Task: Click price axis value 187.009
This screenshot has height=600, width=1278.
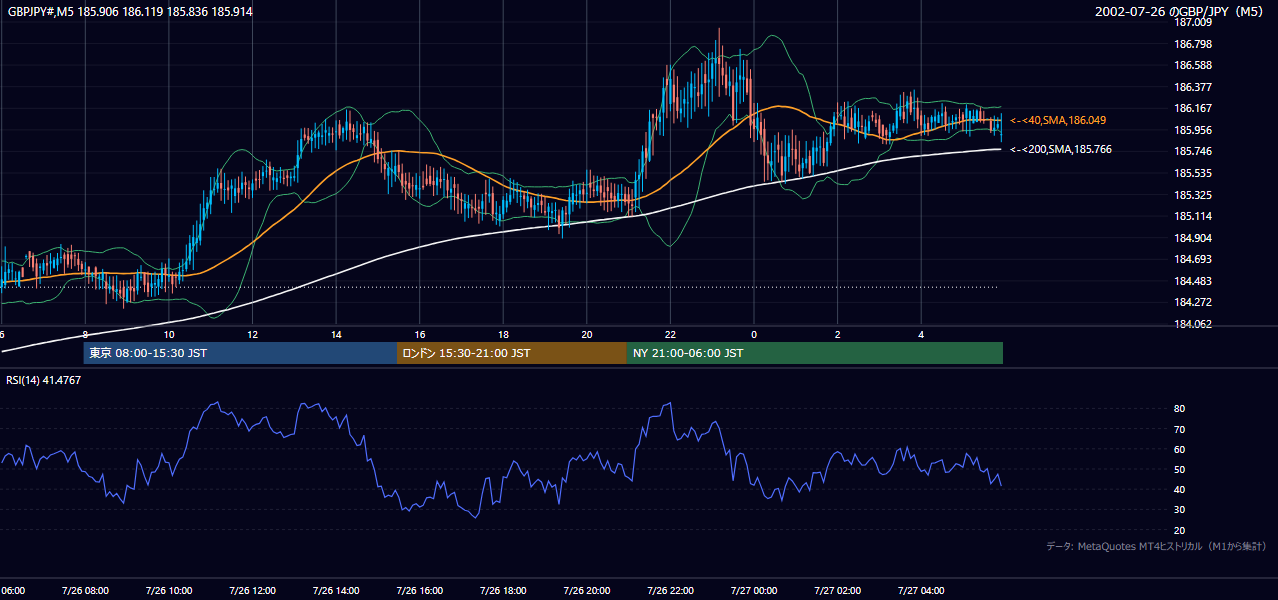Action: [1194, 23]
